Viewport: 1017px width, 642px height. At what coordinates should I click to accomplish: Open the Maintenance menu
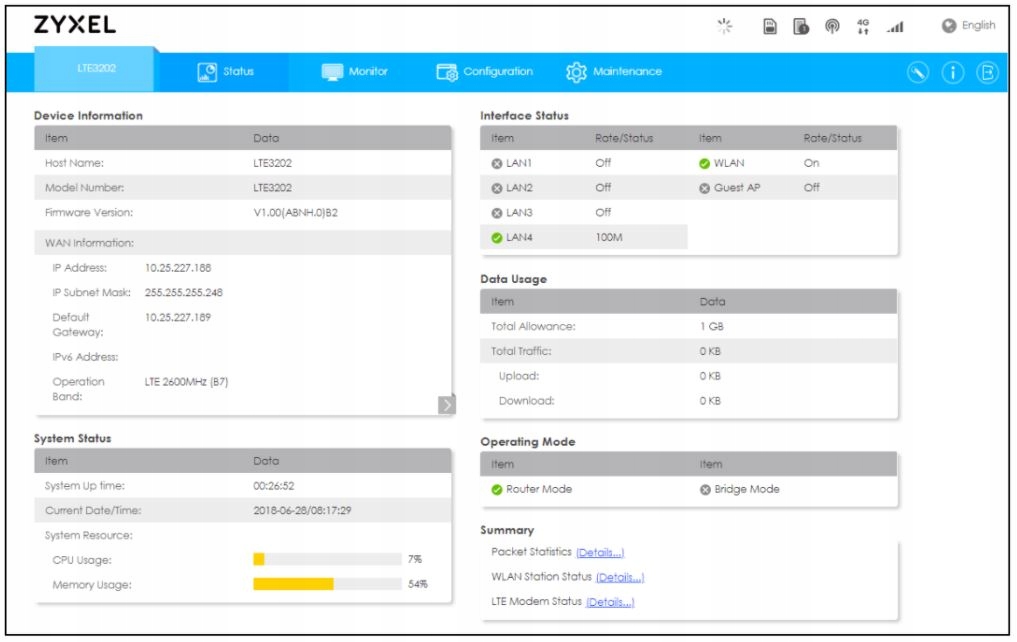[614, 72]
